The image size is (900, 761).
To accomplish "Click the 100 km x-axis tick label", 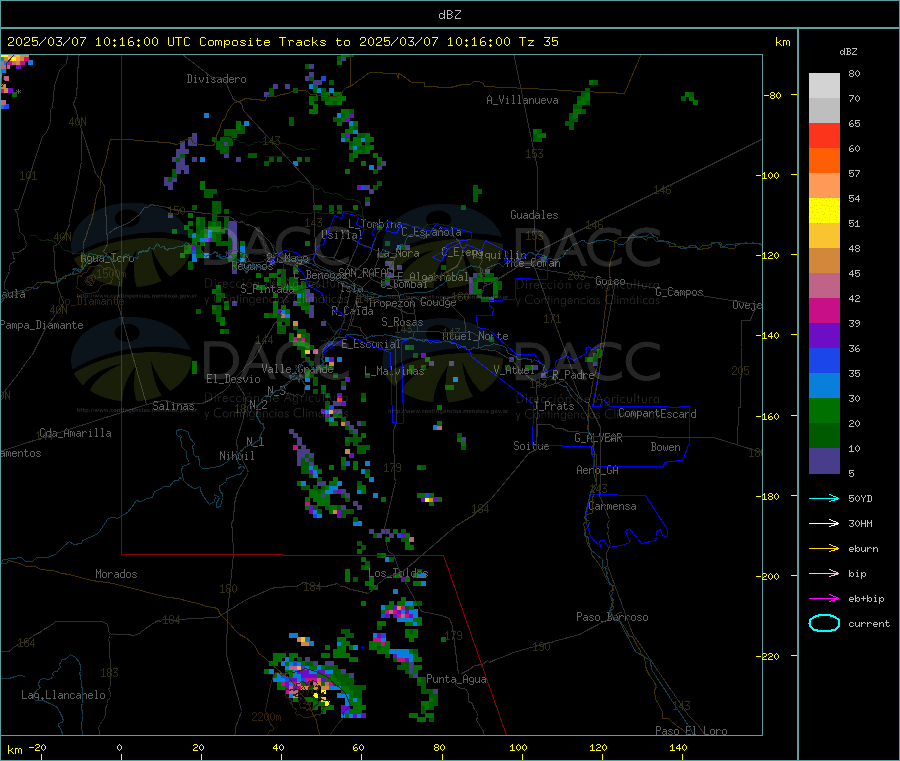I will point(518,747).
